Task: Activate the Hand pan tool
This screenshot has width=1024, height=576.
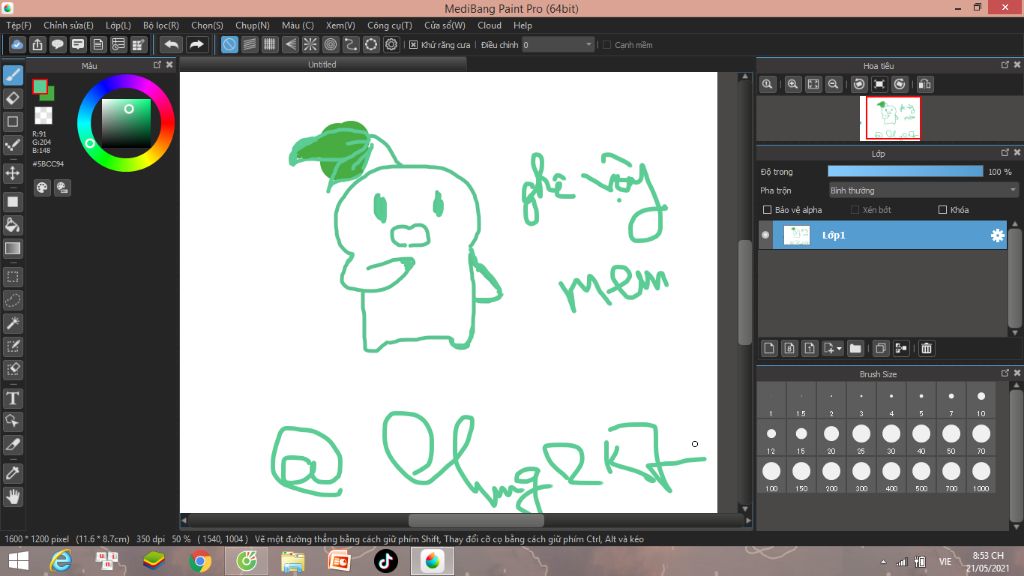Action: pos(13,497)
